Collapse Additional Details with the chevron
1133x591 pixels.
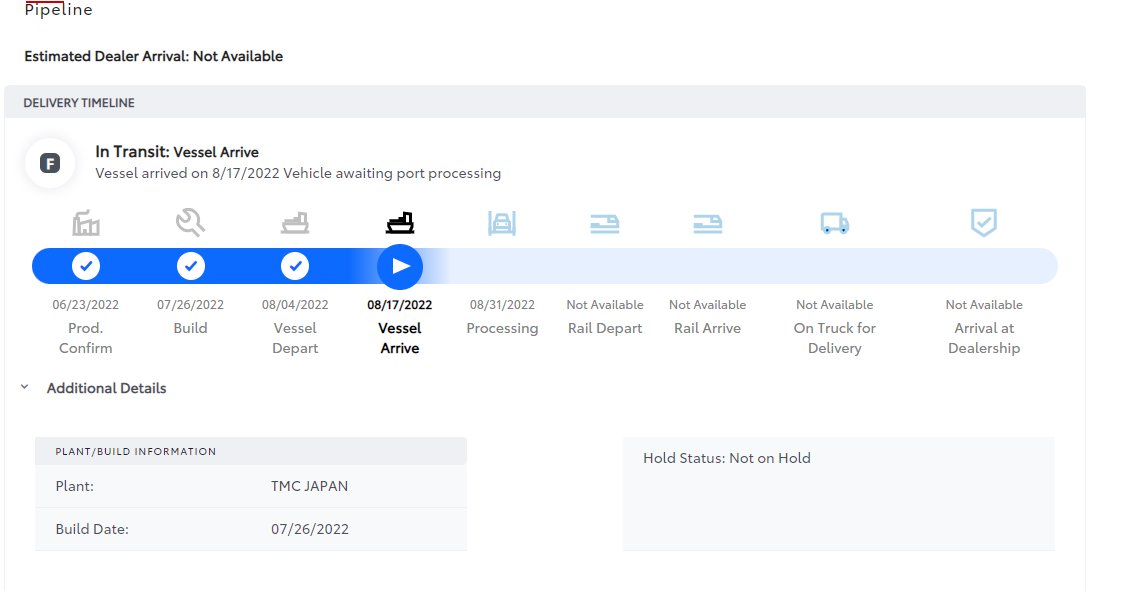coord(25,387)
